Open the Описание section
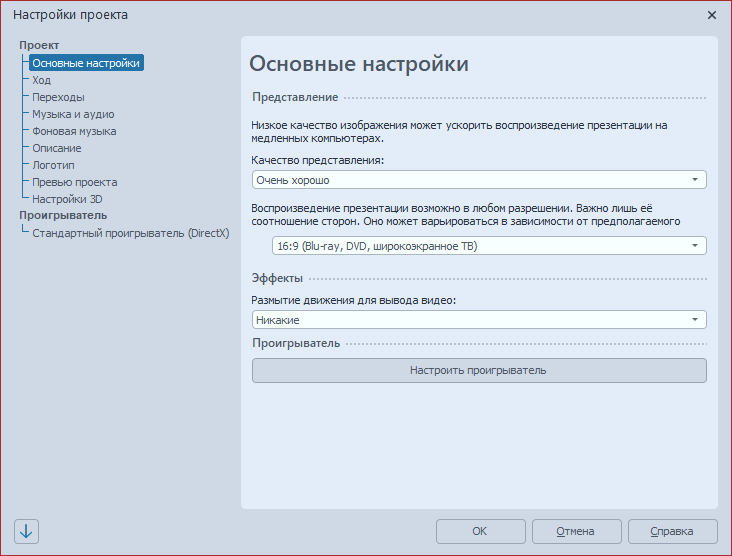Viewport: 732px width, 556px height. 56,148
